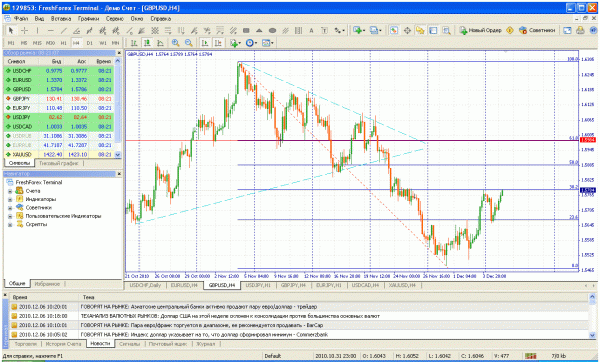Click the Советники toolbar button
This screenshot has height=362, width=600.
pyautogui.click(x=537, y=30)
